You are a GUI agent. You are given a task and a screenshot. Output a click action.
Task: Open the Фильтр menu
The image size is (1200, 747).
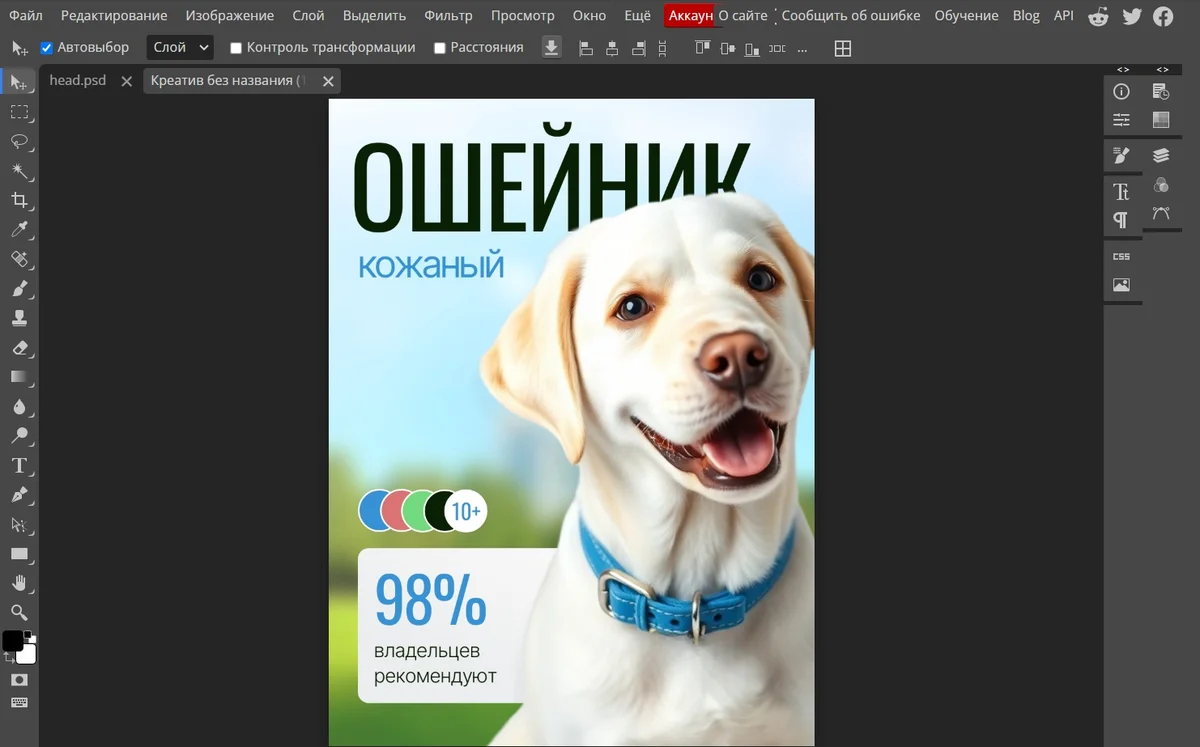[x=448, y=15]
